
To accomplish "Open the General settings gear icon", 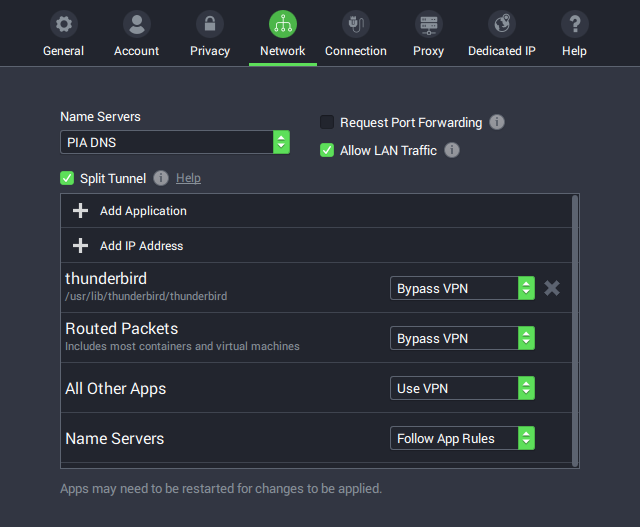I will click(x=63, y=24).
